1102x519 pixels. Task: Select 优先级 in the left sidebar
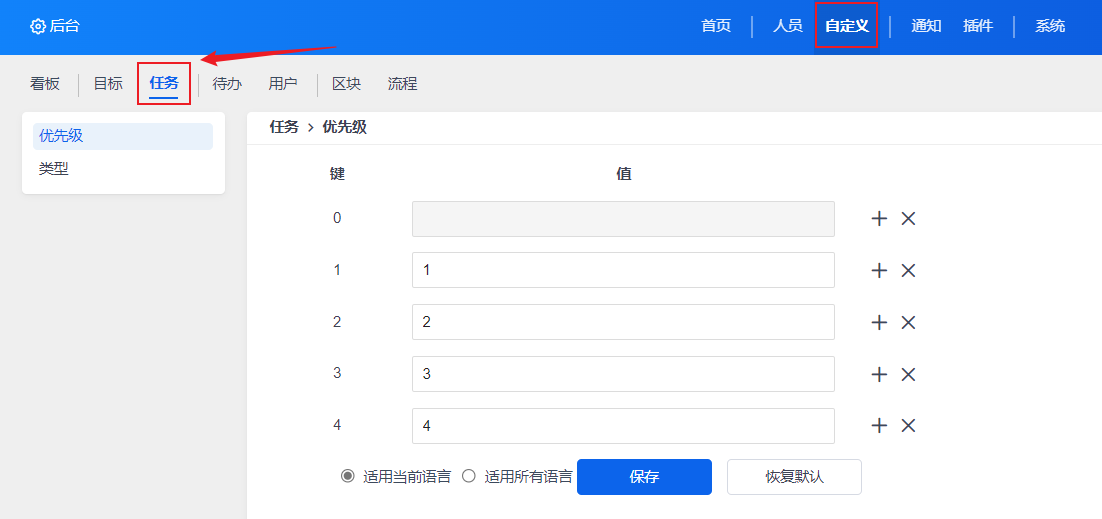(61, 136)
